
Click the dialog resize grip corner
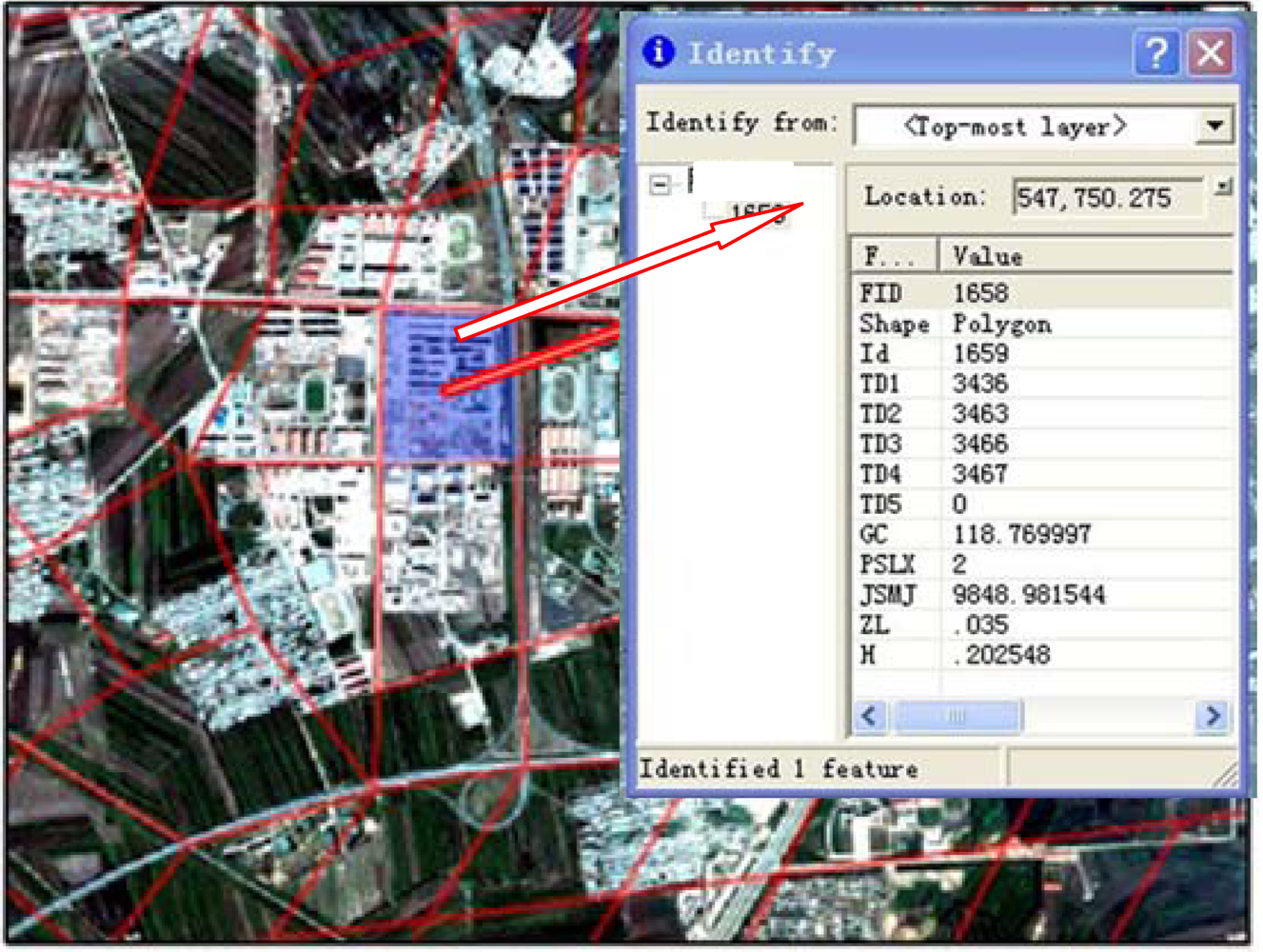[x=1229, y=777]
